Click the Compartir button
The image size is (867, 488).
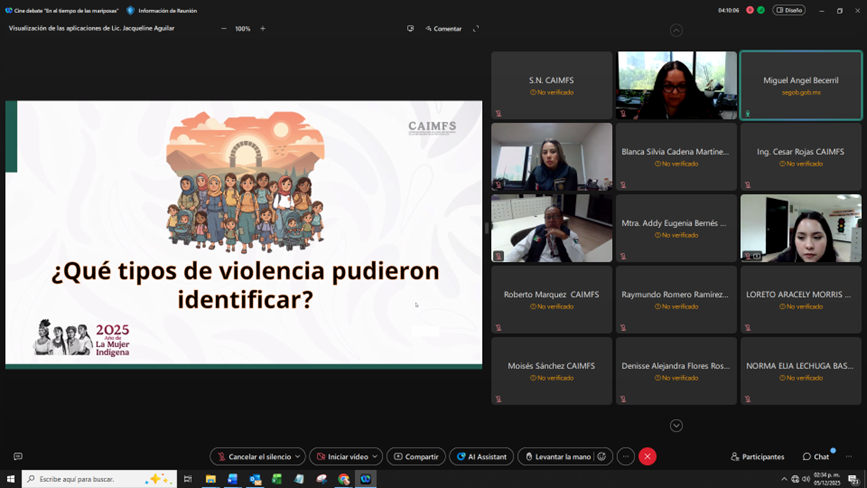(x=416, y=456)
